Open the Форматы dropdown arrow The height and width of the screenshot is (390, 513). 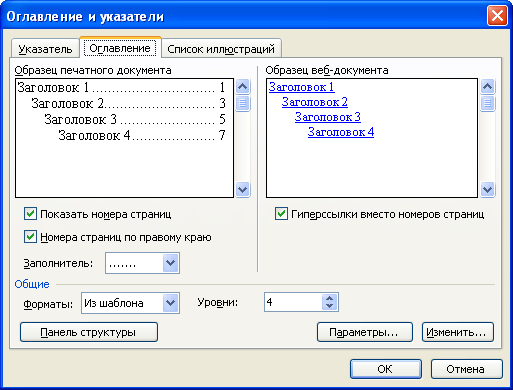pos(171,303)
